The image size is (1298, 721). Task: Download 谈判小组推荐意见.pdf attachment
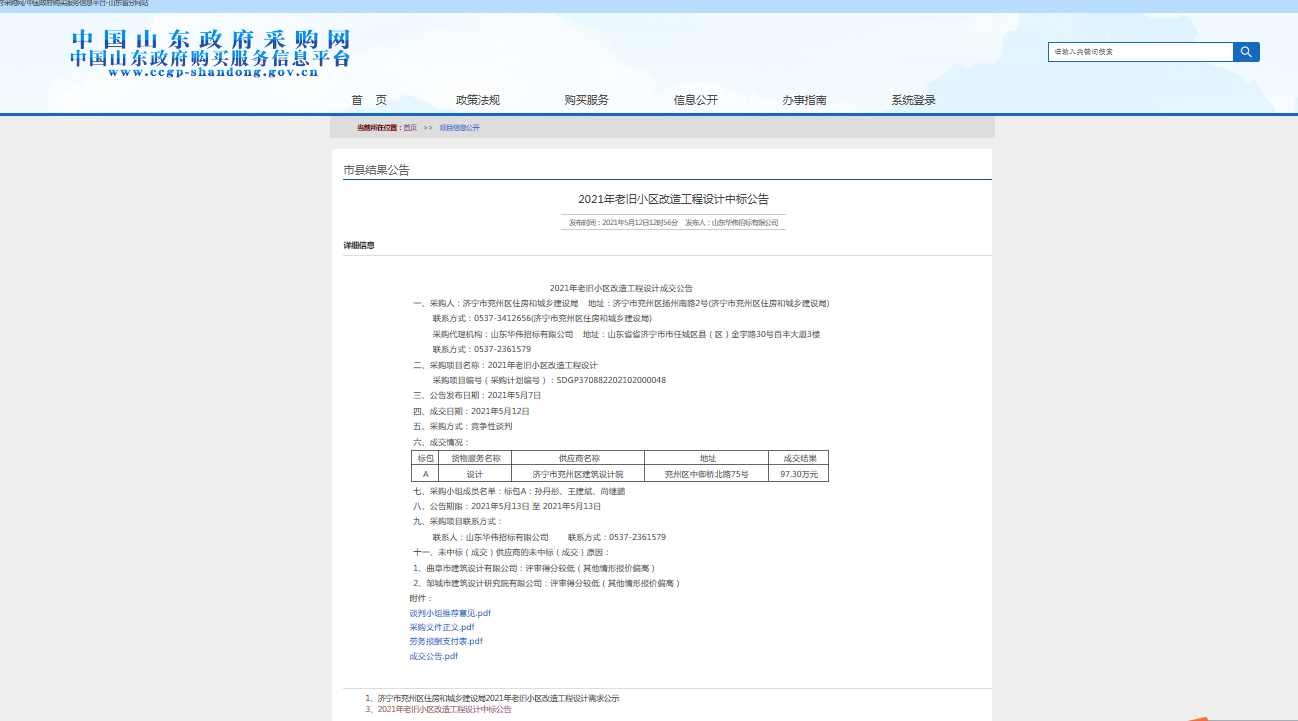tap(450, 613)
